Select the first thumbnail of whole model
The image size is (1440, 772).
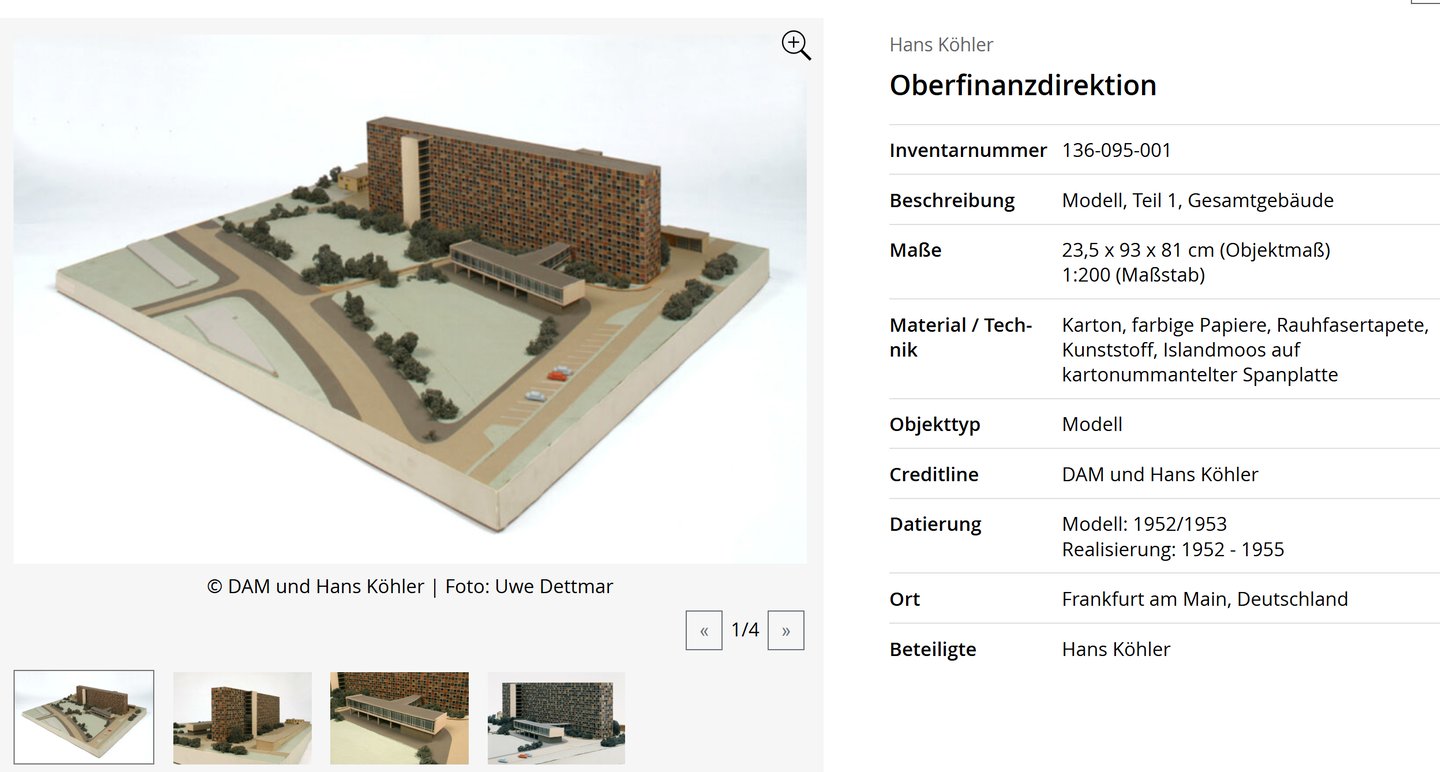tap(84, 717)
